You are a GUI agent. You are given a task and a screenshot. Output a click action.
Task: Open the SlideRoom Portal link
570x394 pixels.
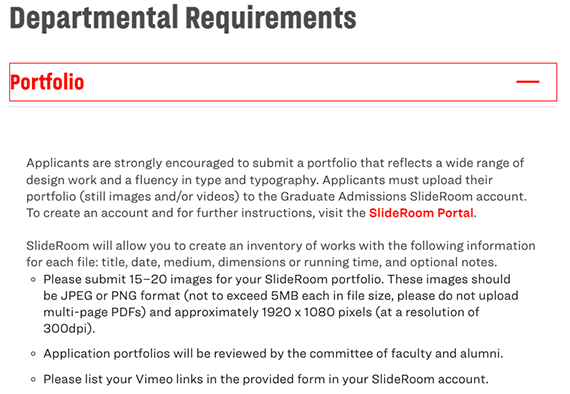pyautogui.click(x=421, y=213)
